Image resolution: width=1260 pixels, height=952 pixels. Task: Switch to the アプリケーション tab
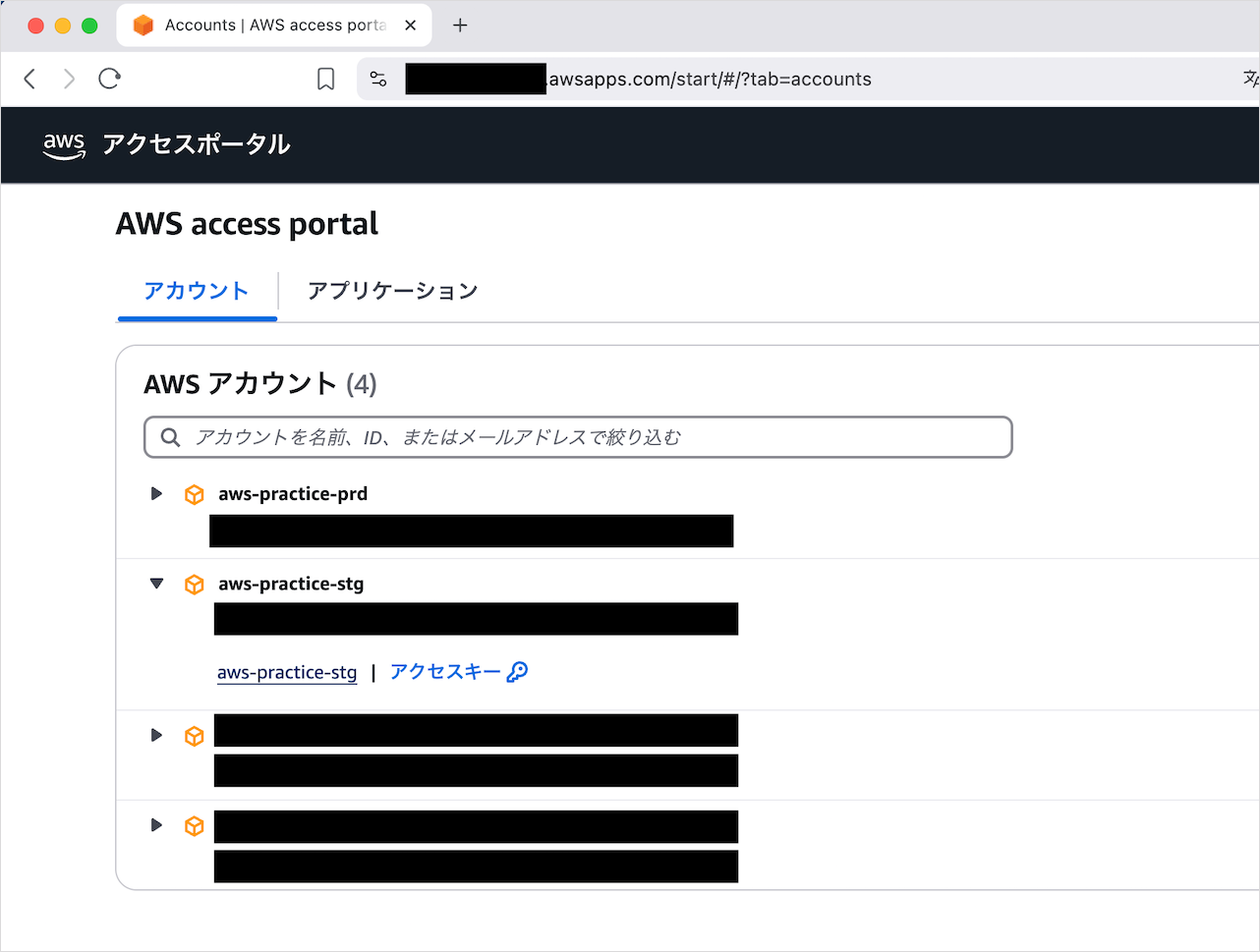pos(392,291)
